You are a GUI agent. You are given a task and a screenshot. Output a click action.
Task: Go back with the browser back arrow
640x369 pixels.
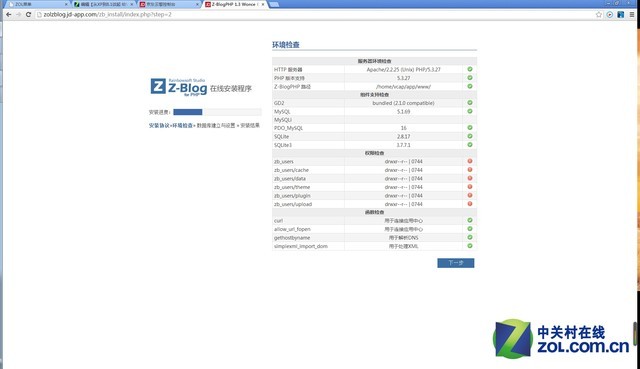(x=9, y=14)
